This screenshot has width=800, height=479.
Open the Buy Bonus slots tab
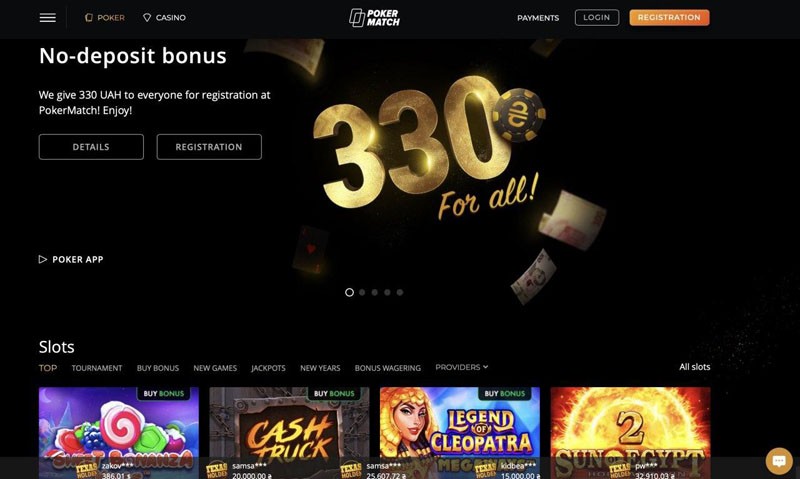click(158, 368)
